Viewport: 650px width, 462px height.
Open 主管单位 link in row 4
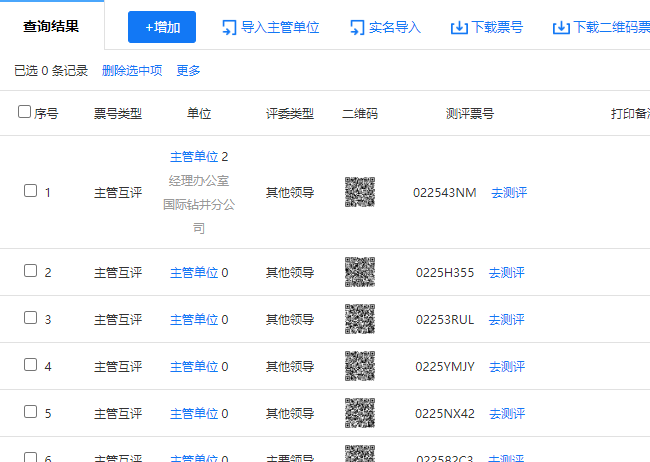point(194,366)
